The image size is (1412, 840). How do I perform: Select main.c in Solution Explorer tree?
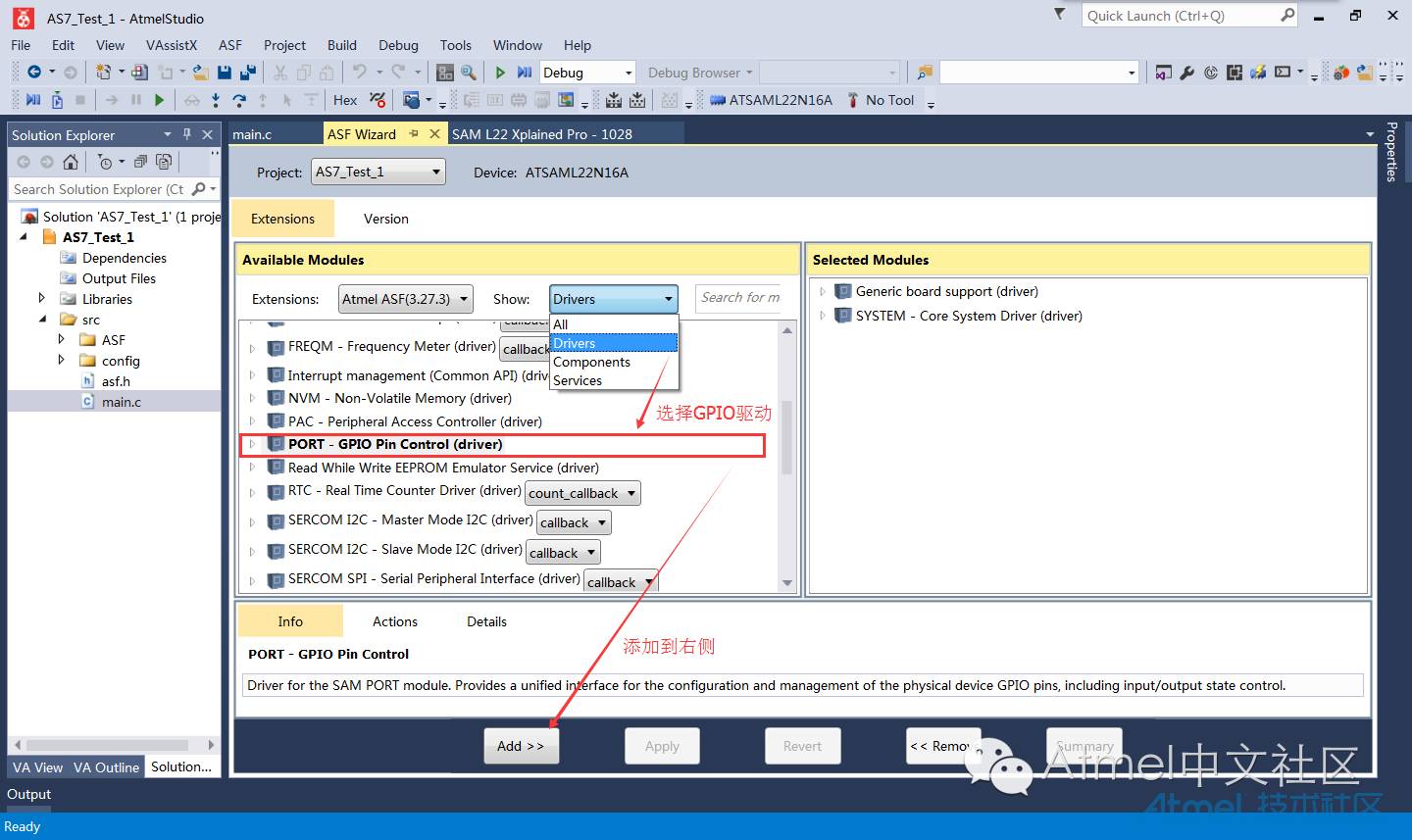pyautogui.click(x=122, y=402)
